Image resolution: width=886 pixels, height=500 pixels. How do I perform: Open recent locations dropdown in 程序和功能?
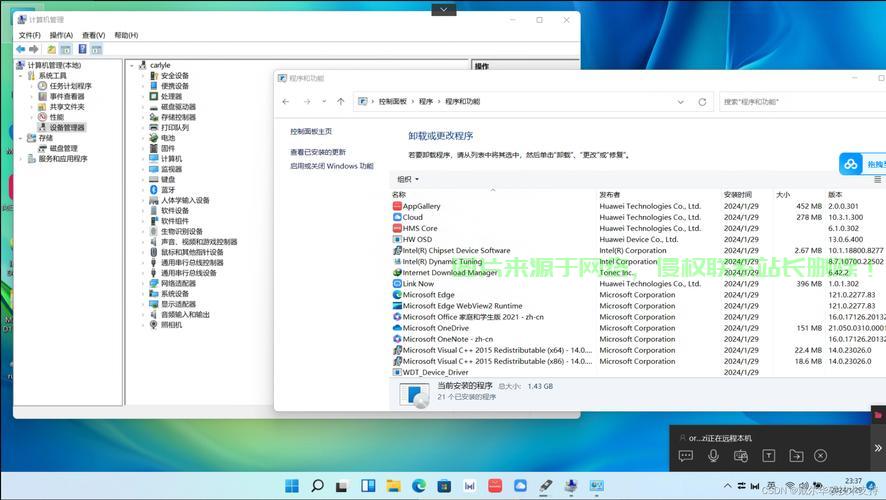pos(324,102)
